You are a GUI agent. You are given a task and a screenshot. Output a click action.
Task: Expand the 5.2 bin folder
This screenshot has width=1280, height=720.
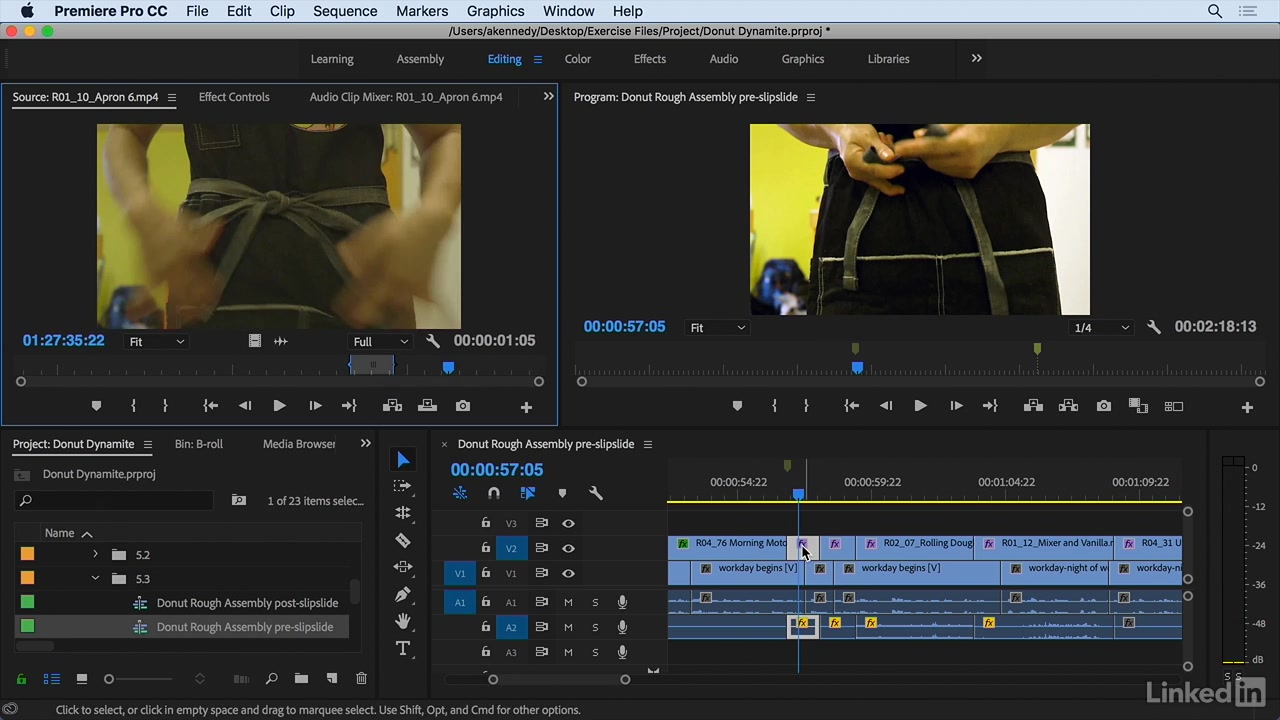96,555
